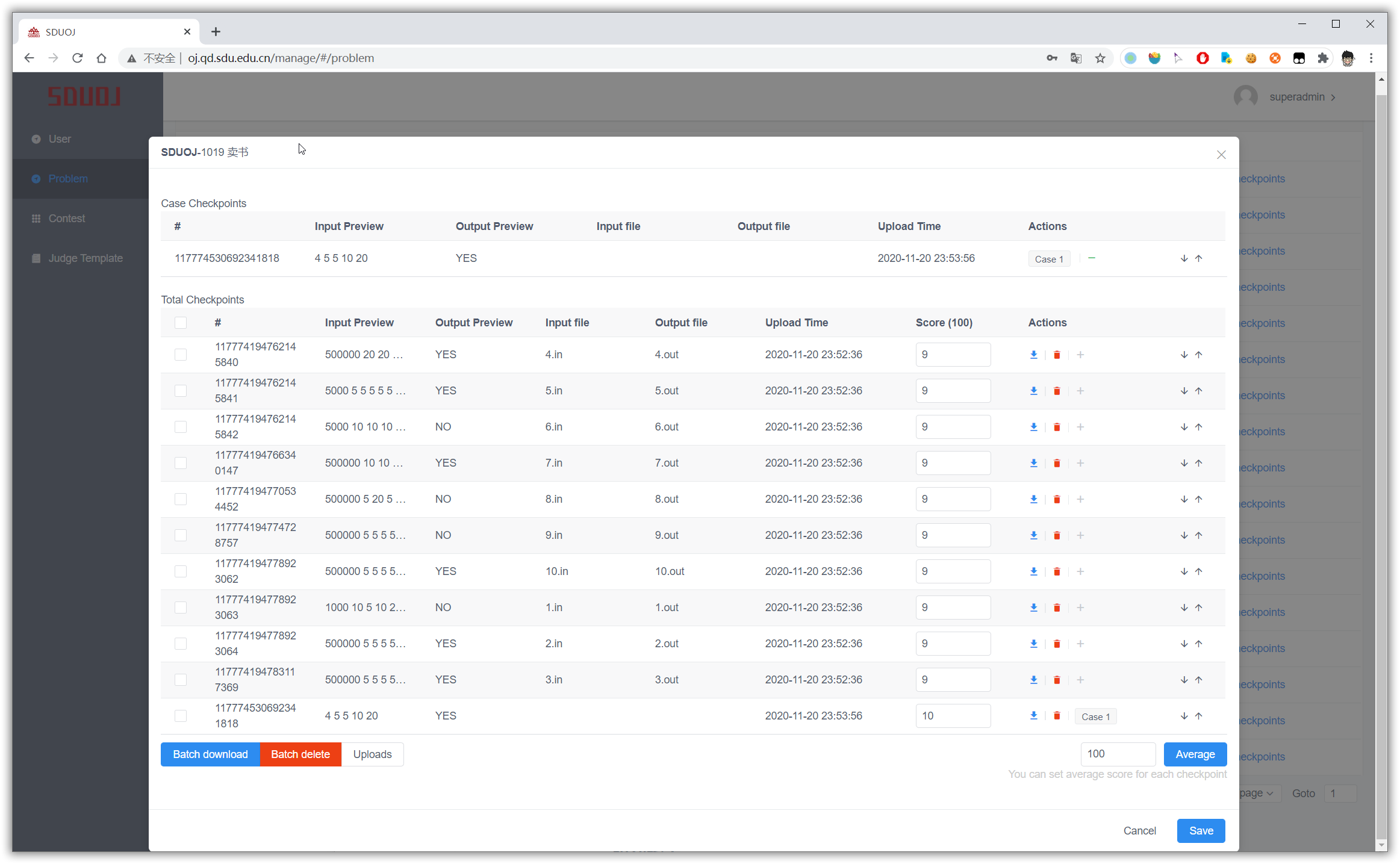
Task: Close the SDUOJ-1019 dialog with X
Action: (1221, 155)
